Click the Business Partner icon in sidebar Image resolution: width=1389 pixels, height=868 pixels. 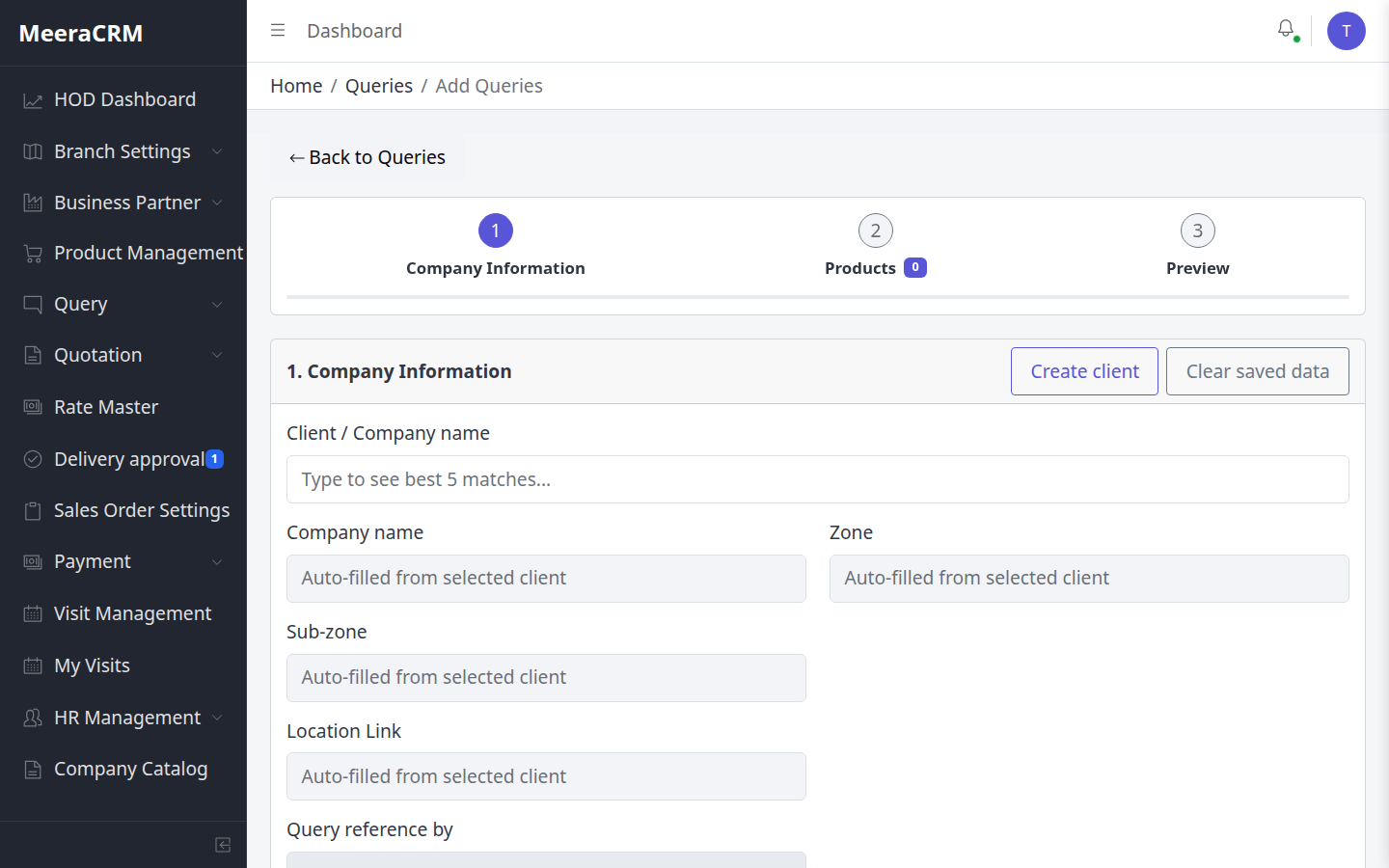click(x=33, y=203)
